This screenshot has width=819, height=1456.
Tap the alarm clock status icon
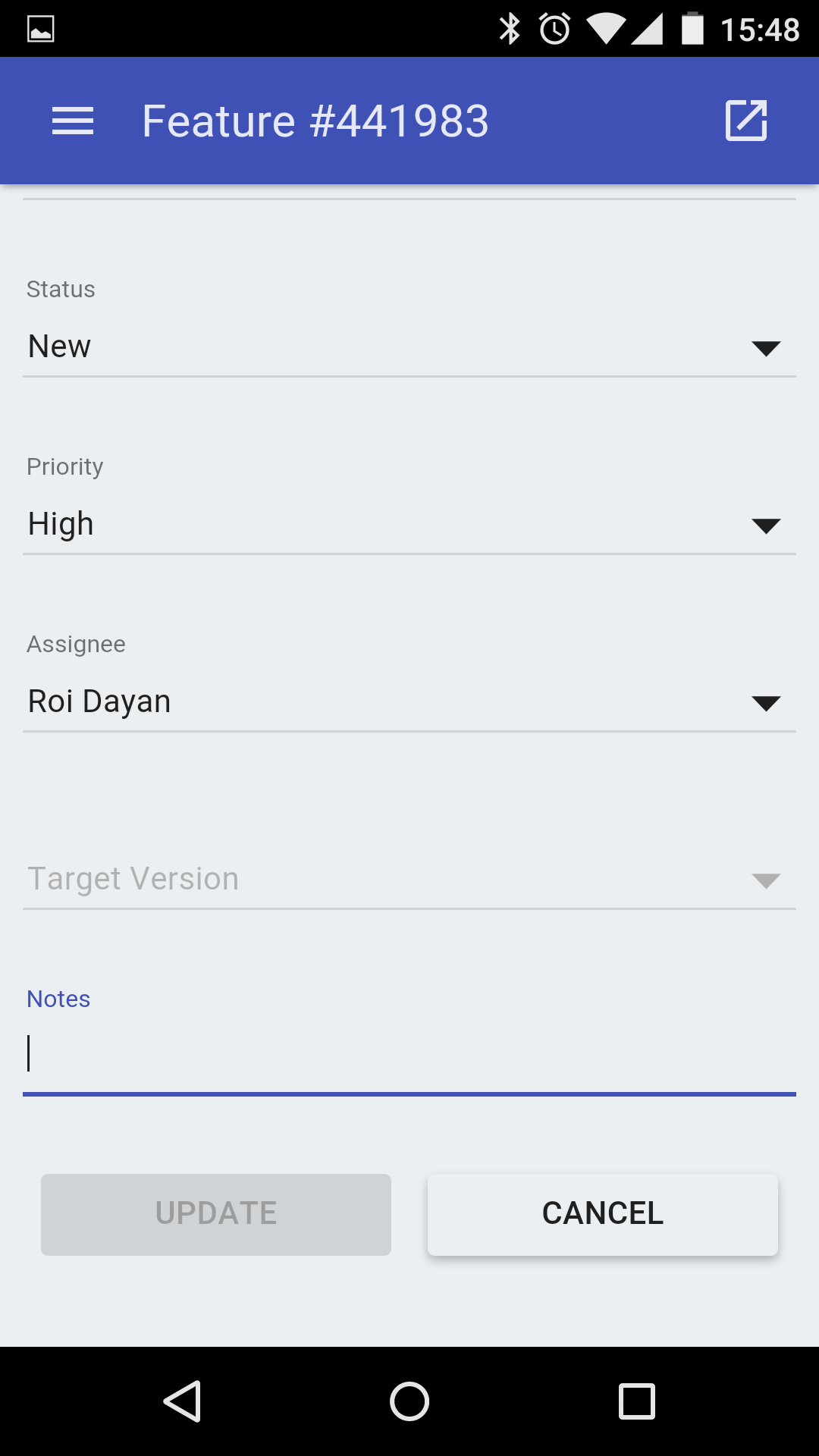pyautogui.click(x=555, y=30)
